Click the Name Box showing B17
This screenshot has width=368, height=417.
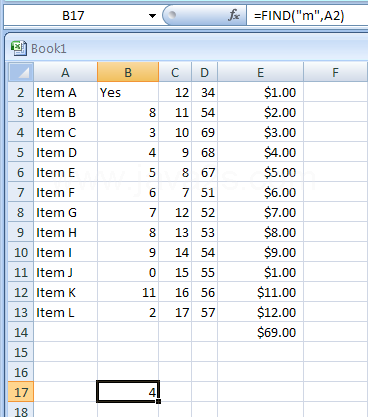coord(81,15)
